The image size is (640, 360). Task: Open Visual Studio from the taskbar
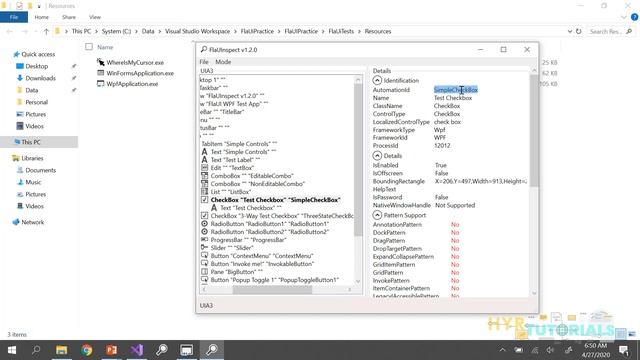click(x=137, y=350)
